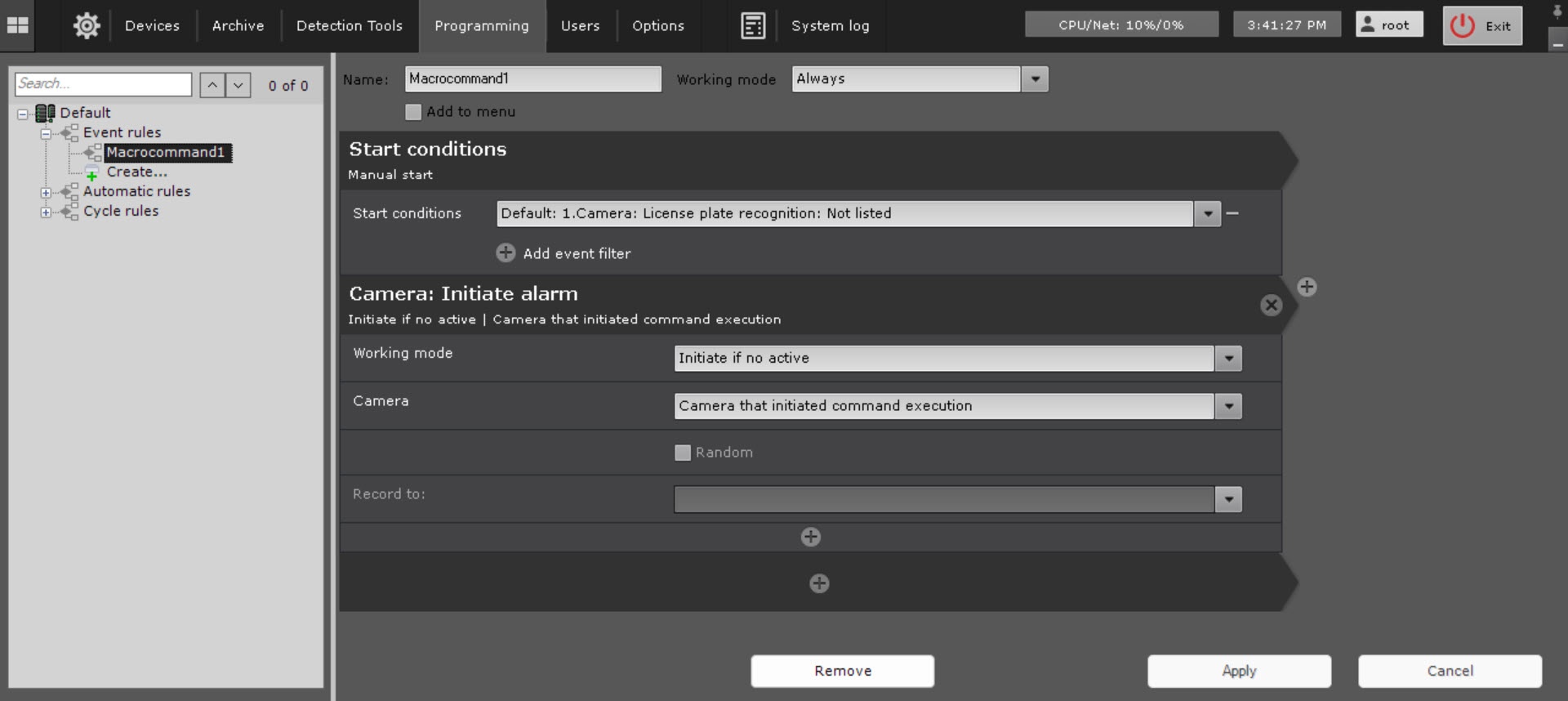Collapse the Default server tree node

[23, 114]
